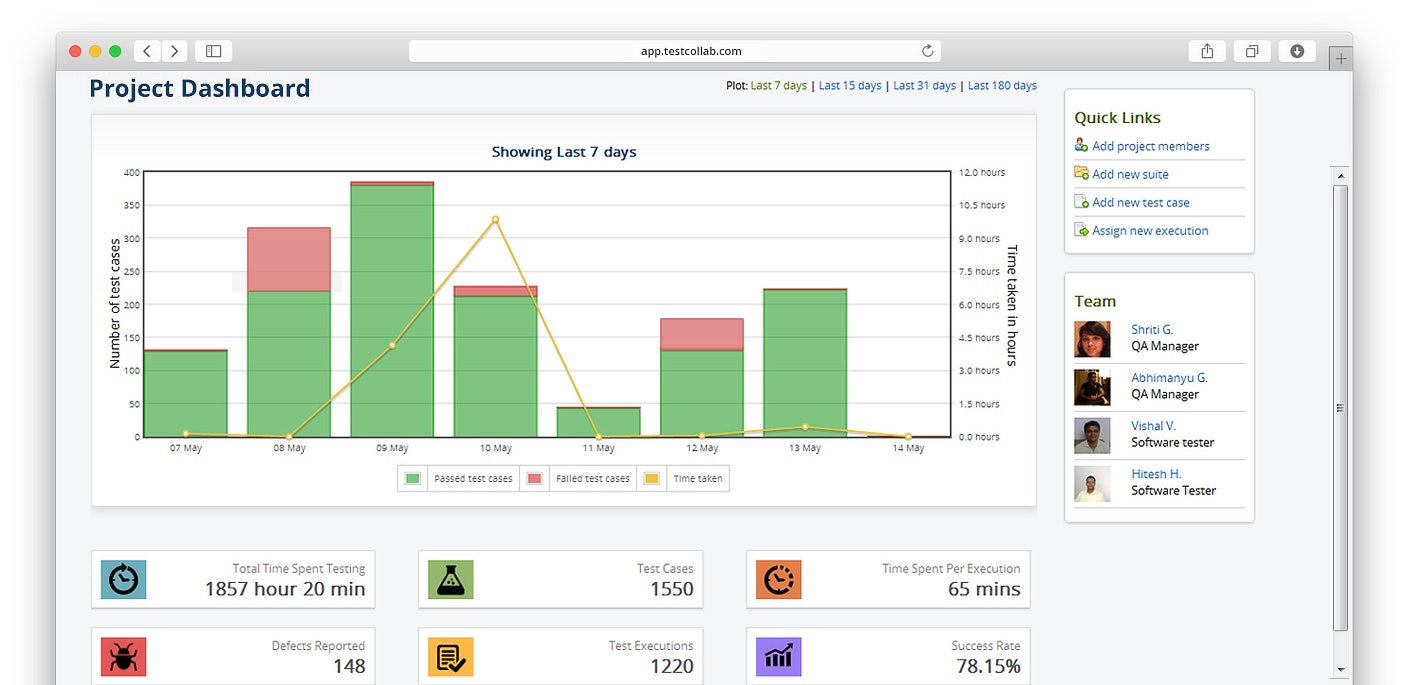Click the Total Time Spent Testing clock icon
The width and height of the screenshot is (1409, 685).
pos(124,579)
